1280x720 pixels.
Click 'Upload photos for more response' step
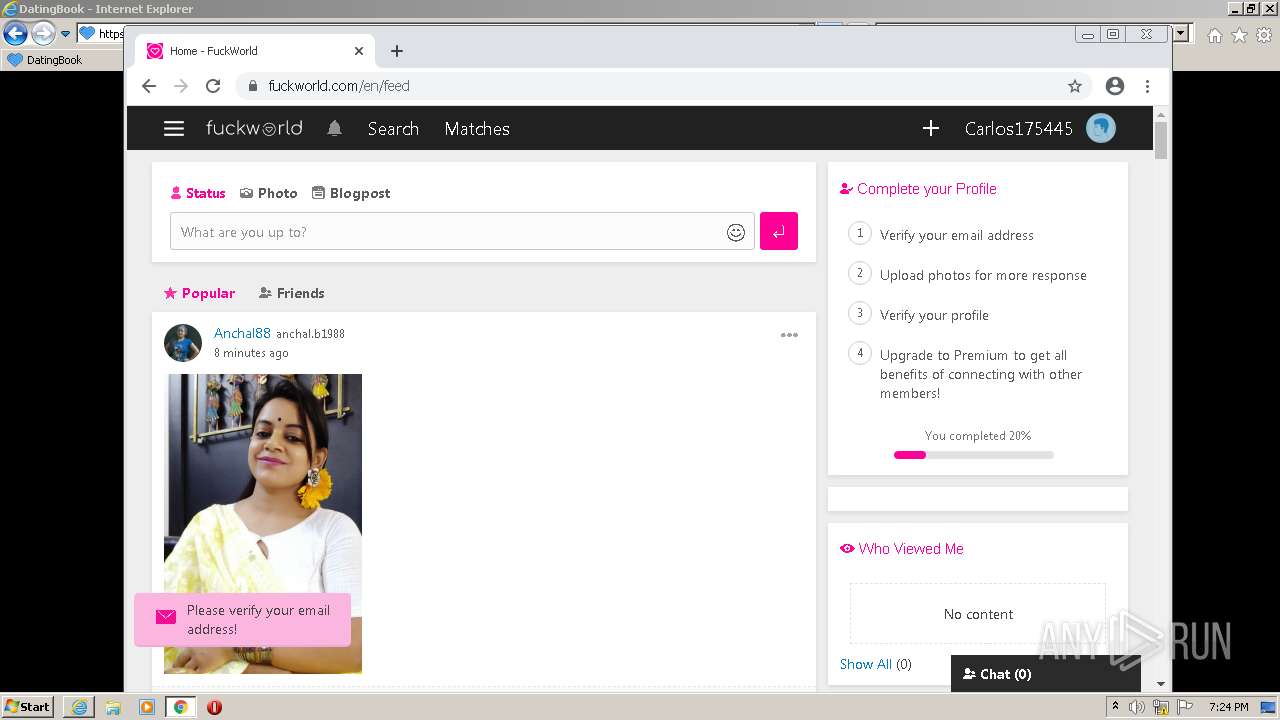[x=983, y=275]
